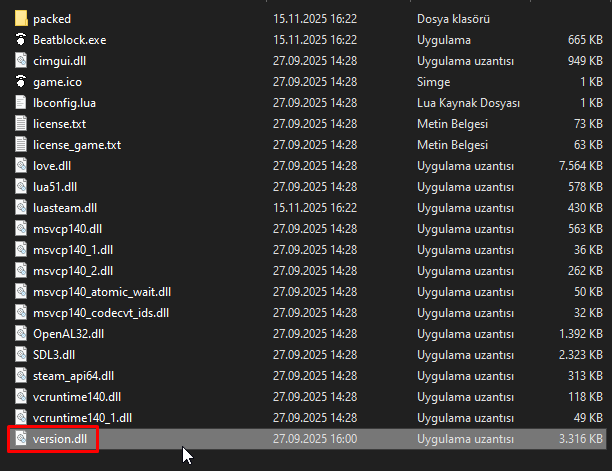
Task: Click the 15.11.2025 16:22 date of luasteam.dll
Action: click(315, 208)
